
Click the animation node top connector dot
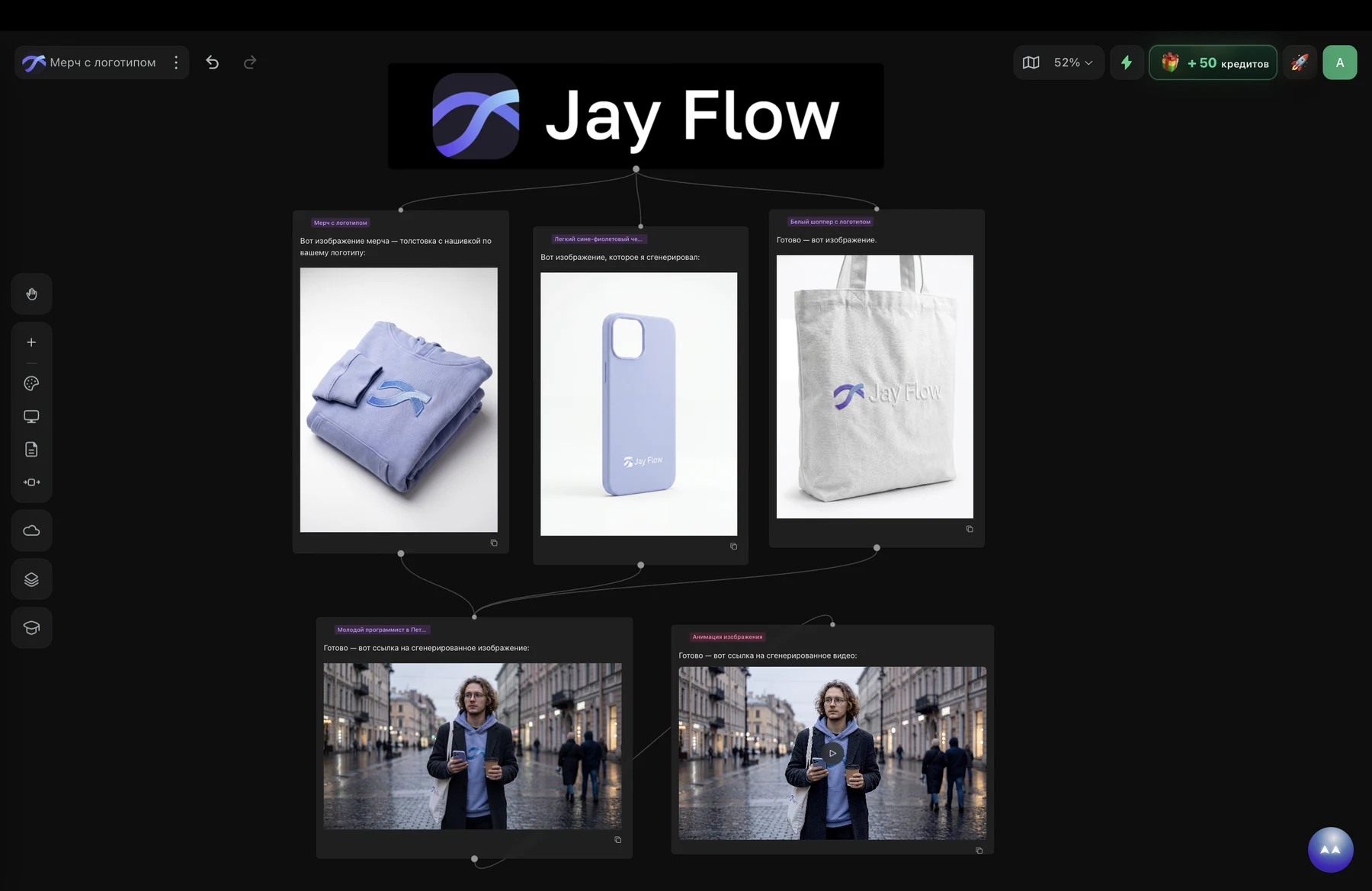[x=832, y=624]
